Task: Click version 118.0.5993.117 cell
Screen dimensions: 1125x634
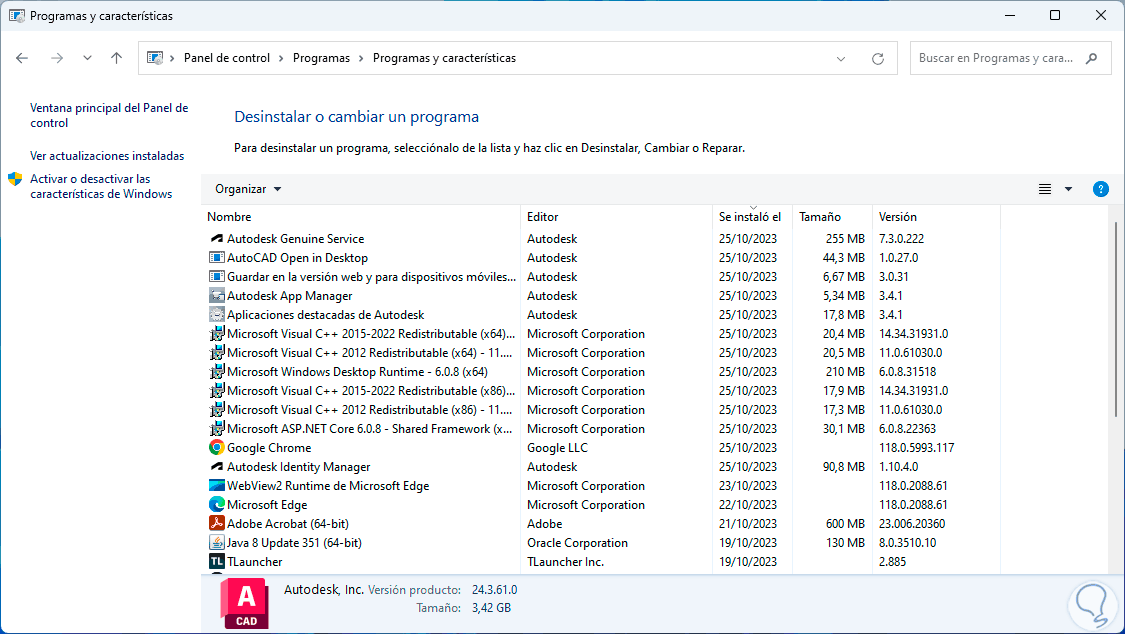Action: tap(917, 448)
